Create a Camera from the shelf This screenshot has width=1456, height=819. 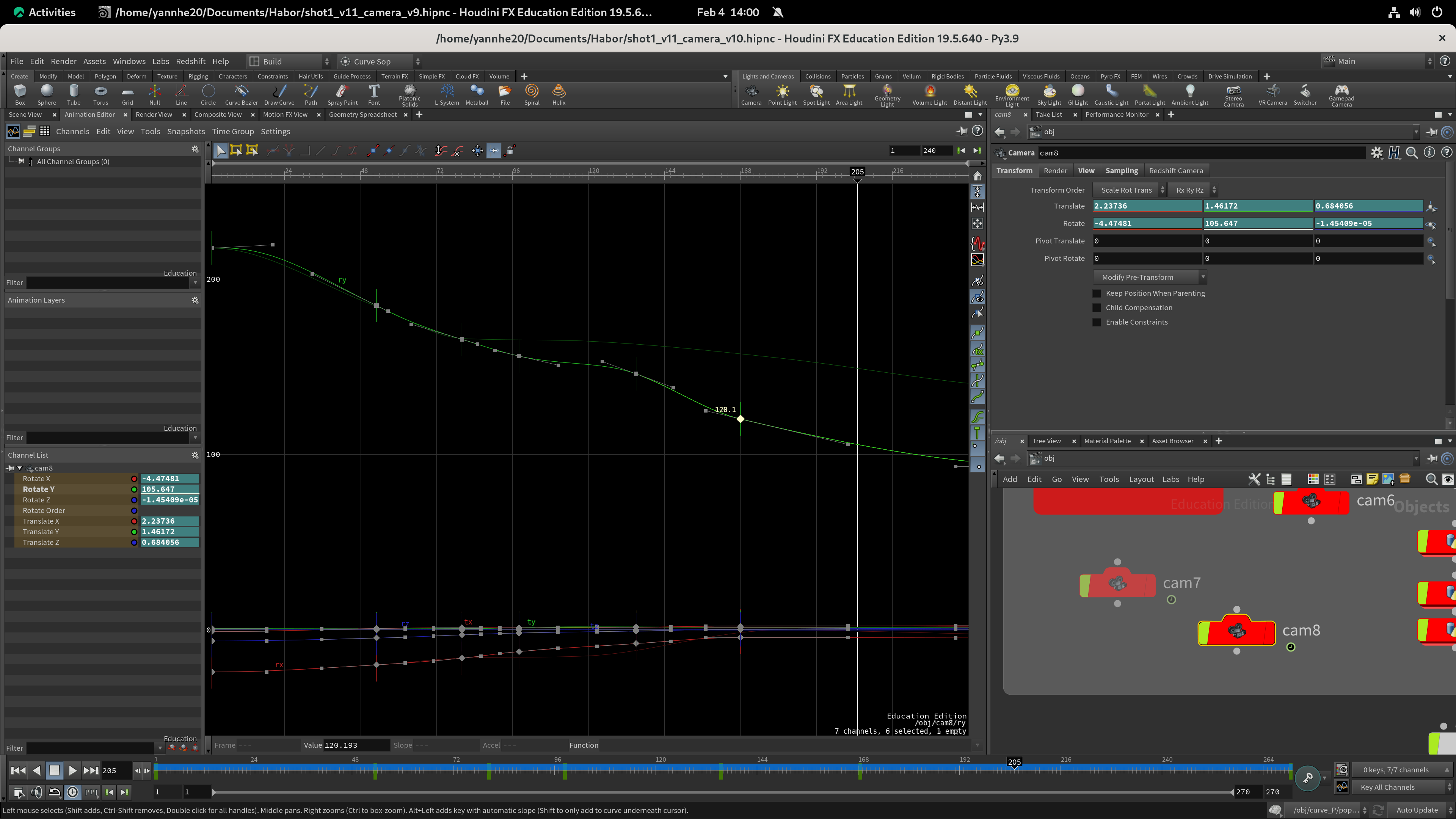coord(751,94)
